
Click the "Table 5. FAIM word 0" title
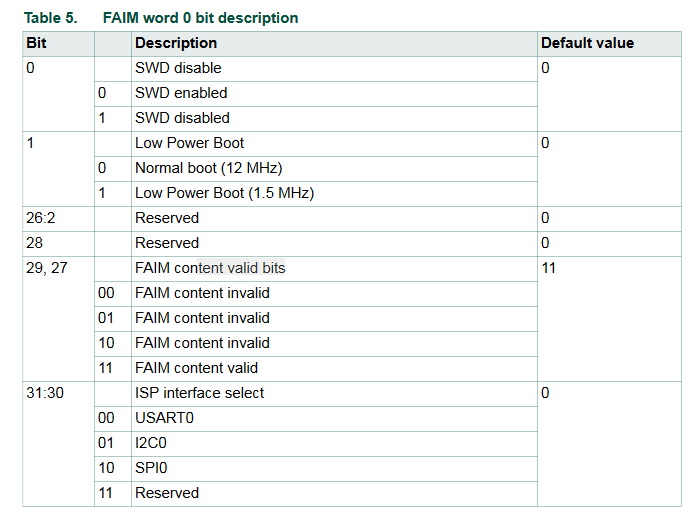click(160, 18)
